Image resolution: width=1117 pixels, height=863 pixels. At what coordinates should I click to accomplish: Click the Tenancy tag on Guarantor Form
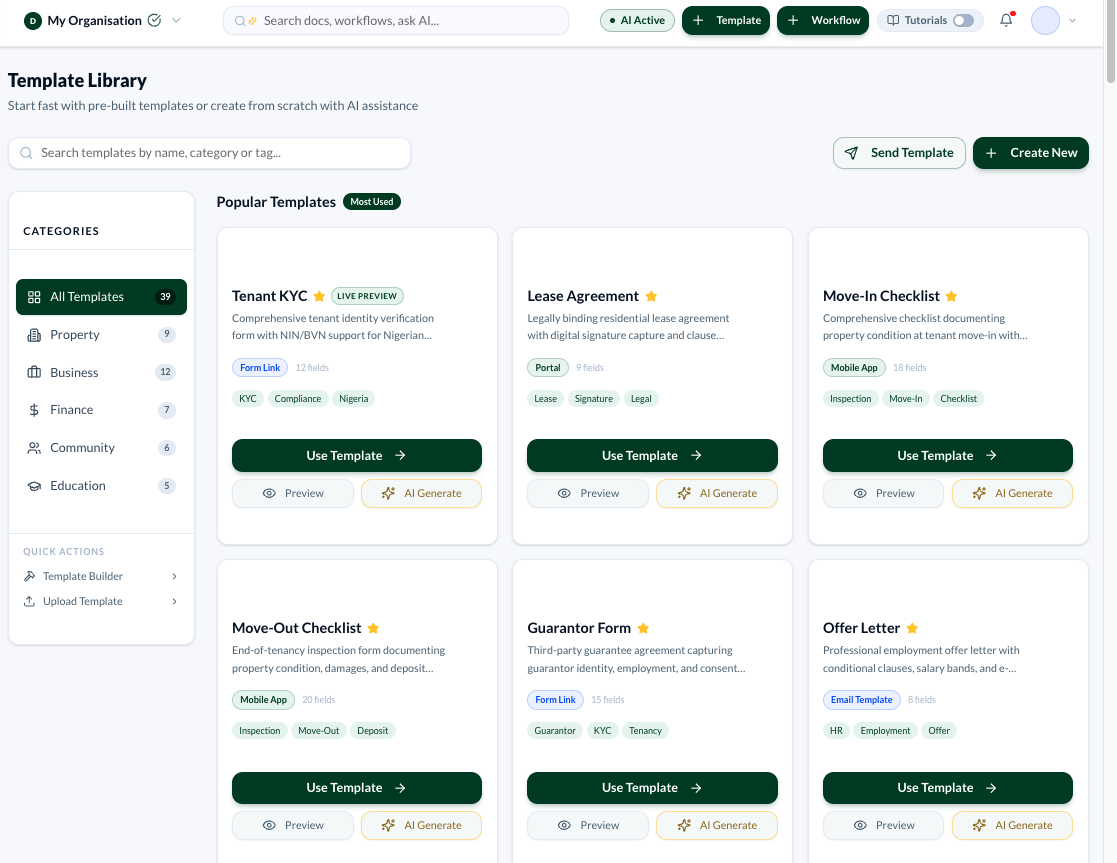(645, 730)
